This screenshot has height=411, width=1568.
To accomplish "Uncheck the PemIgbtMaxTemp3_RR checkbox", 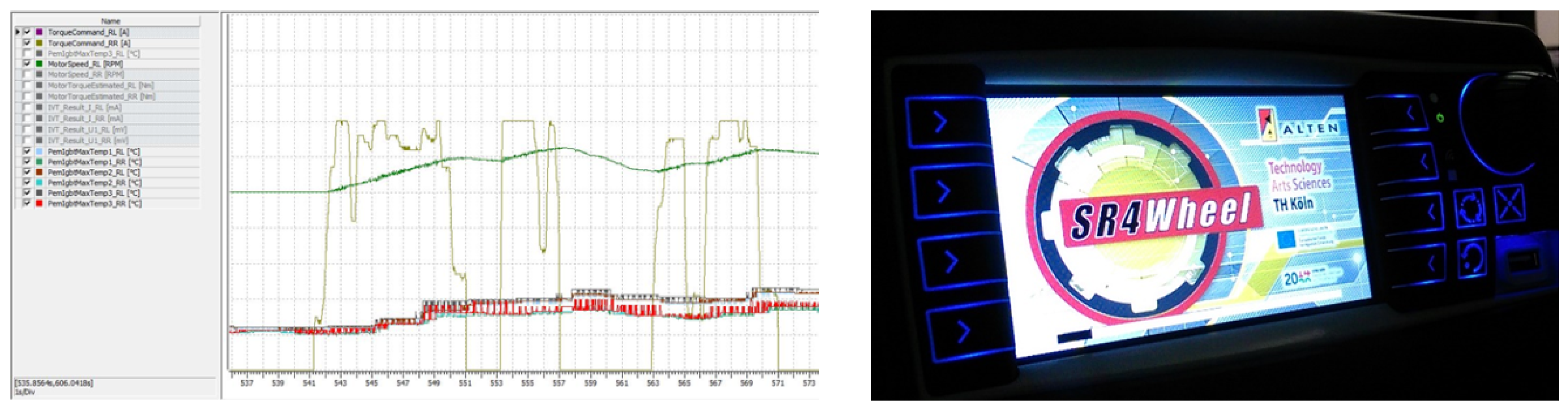I will [27, 203].
